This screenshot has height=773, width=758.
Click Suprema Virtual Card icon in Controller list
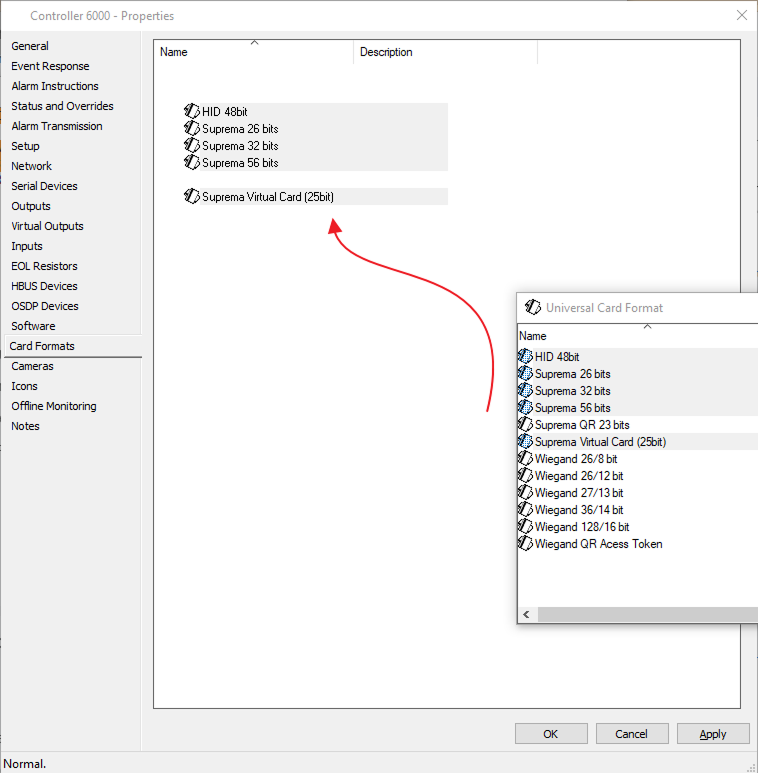point(192,197)
